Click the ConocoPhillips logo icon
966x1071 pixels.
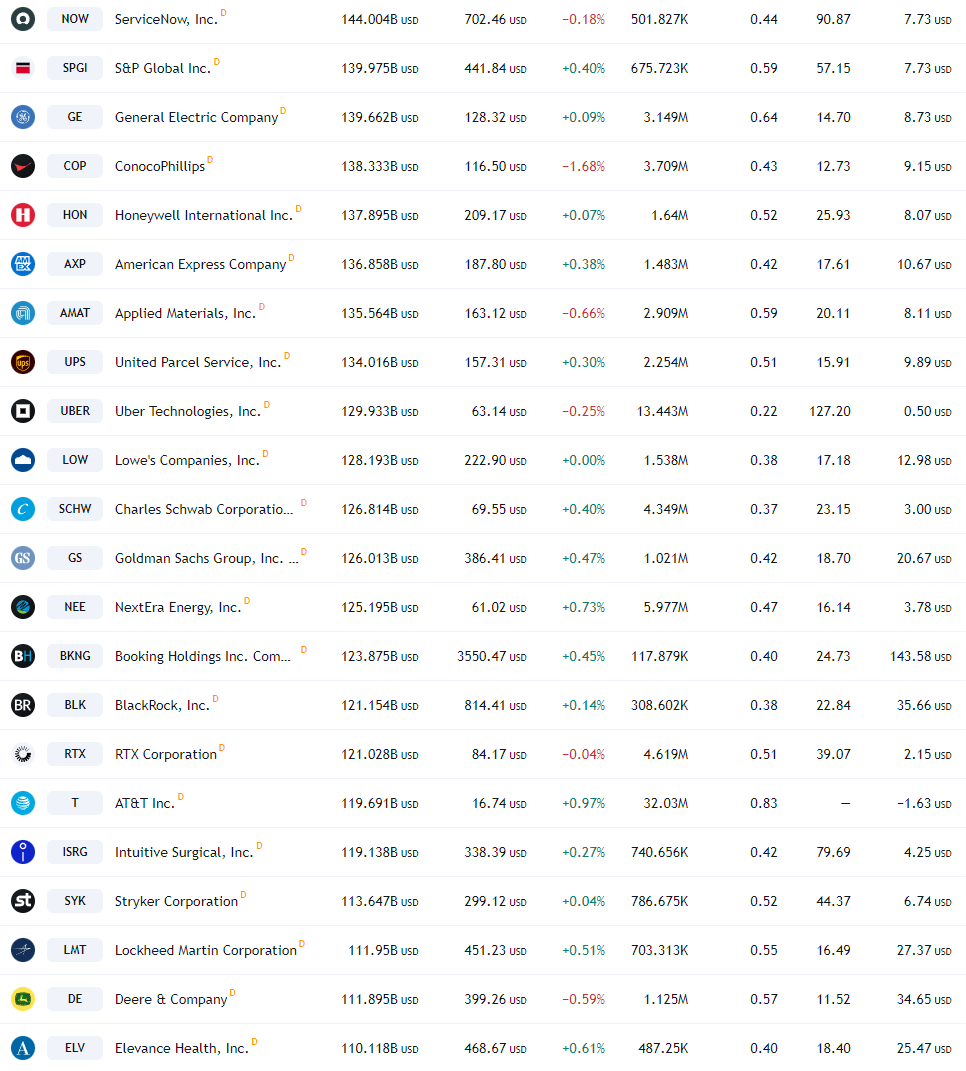coord(23,166)
